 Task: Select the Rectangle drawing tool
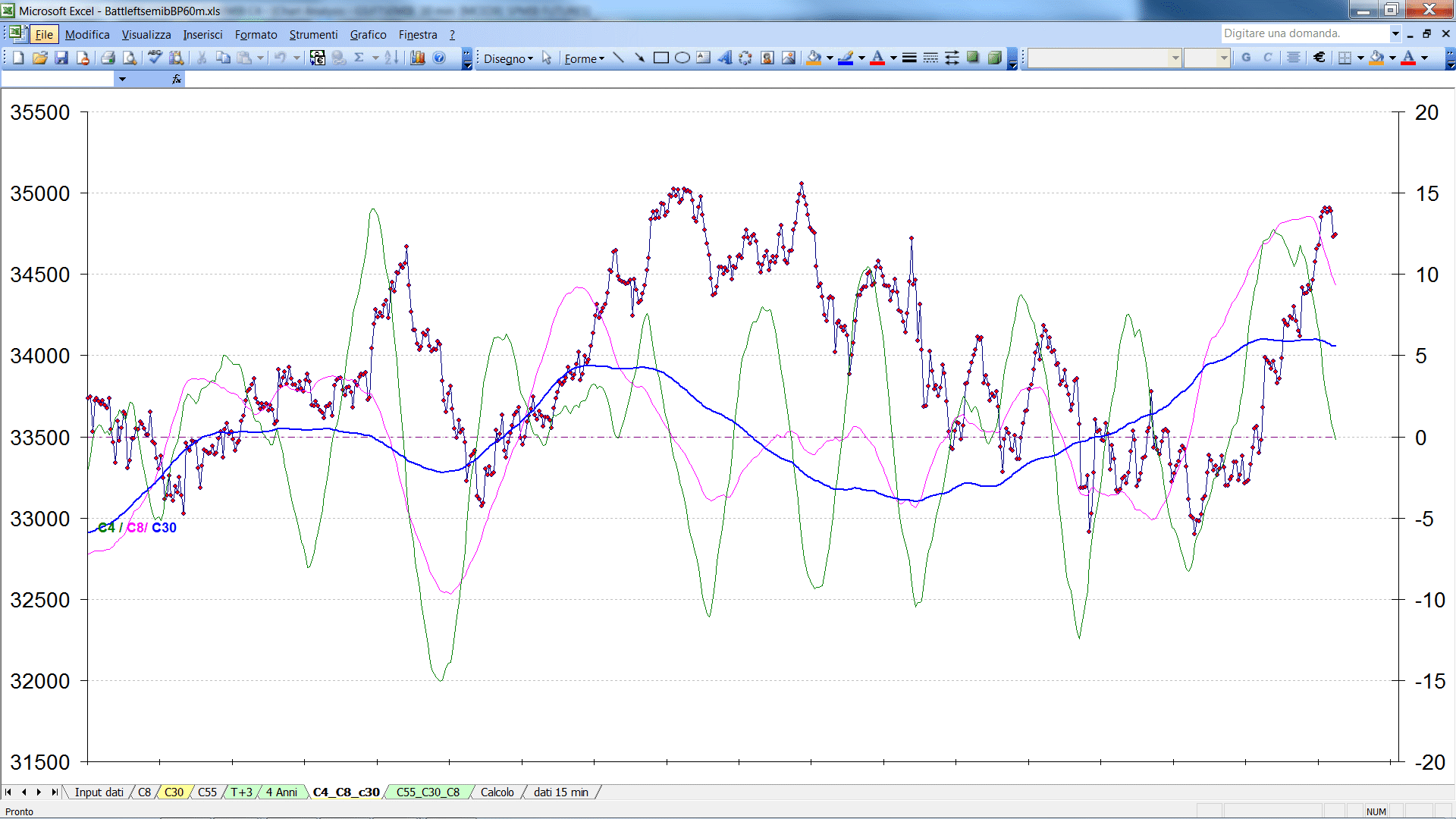[661, 58]
